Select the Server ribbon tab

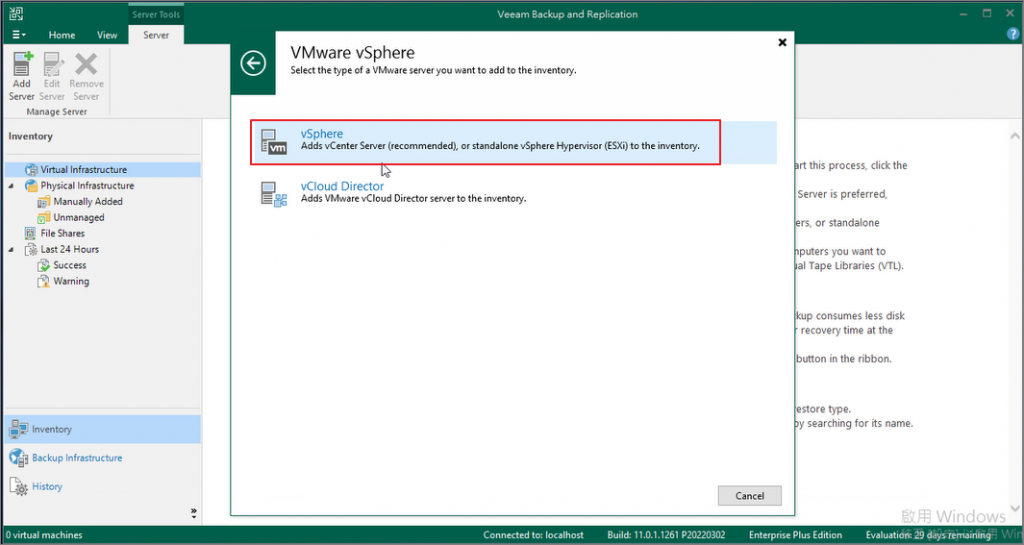click(156, 35)
